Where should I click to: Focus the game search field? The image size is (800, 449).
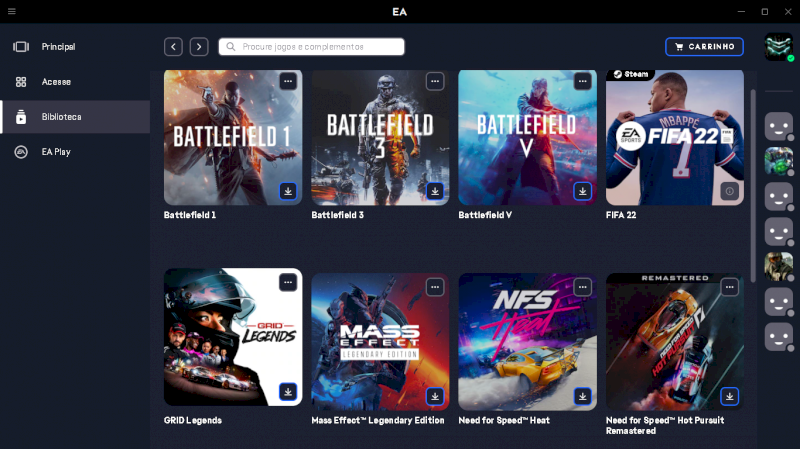(312, 47)
